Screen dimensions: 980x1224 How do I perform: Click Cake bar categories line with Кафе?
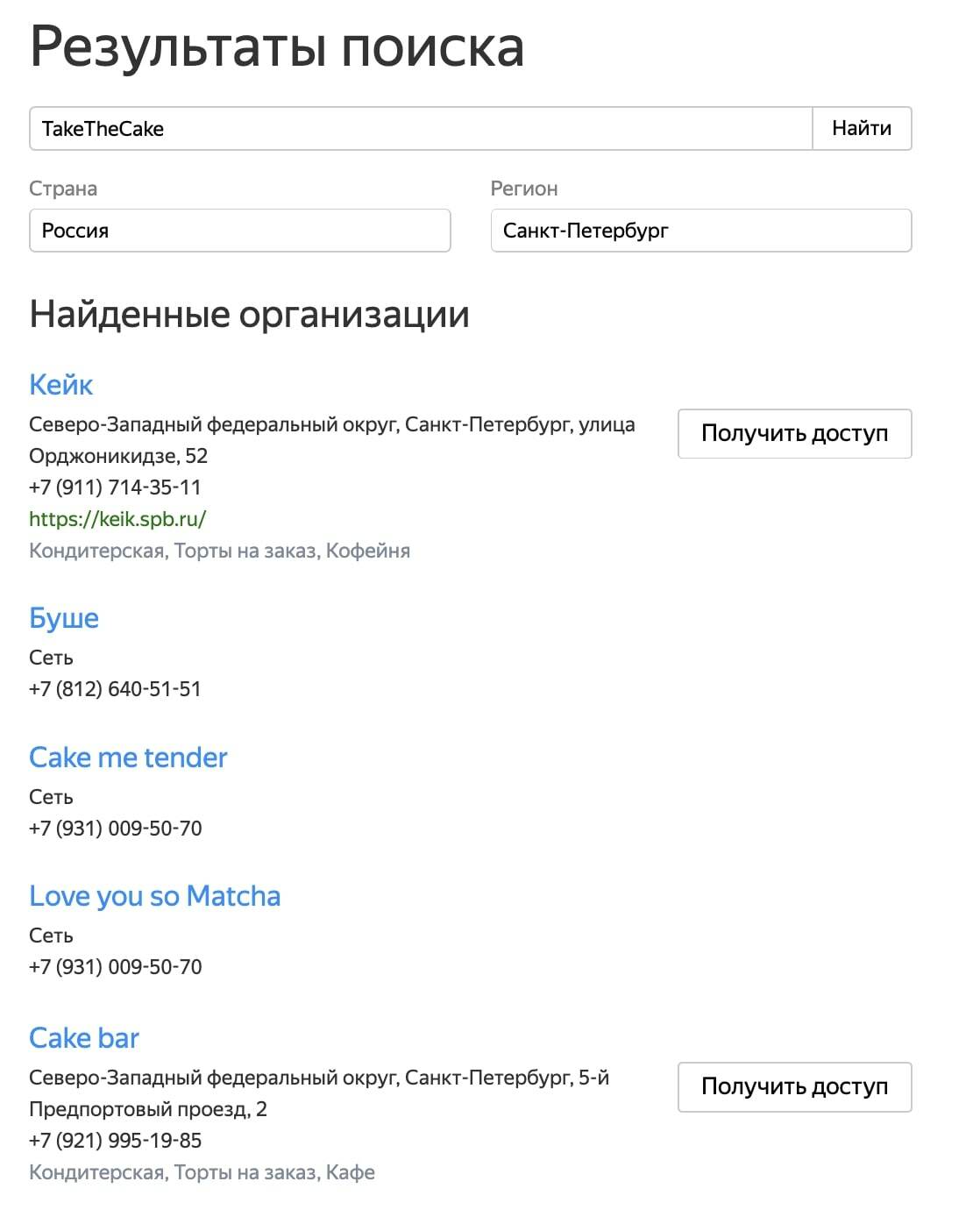click(202, 1172)
